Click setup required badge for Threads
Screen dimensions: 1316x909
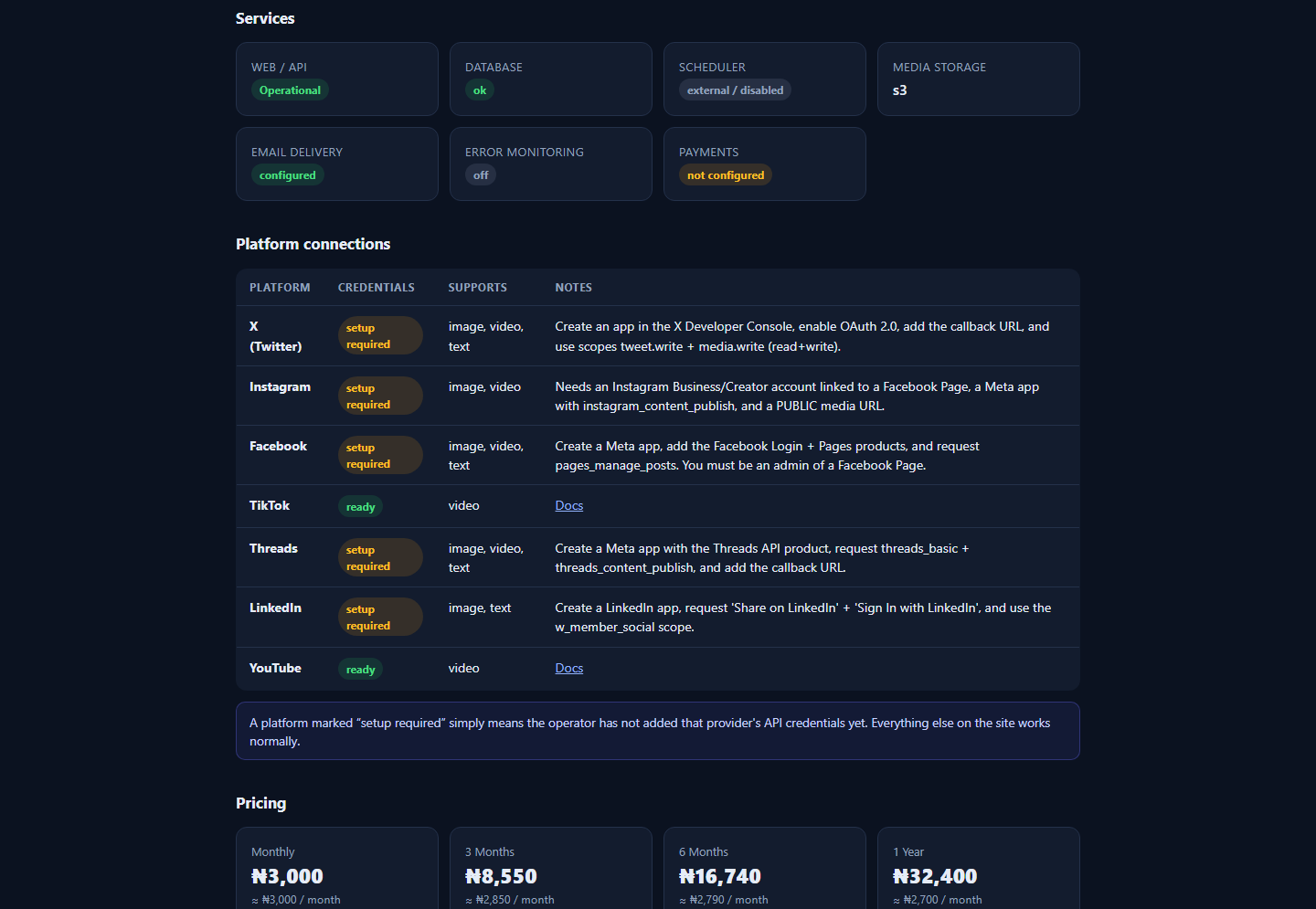click(380, 557)
